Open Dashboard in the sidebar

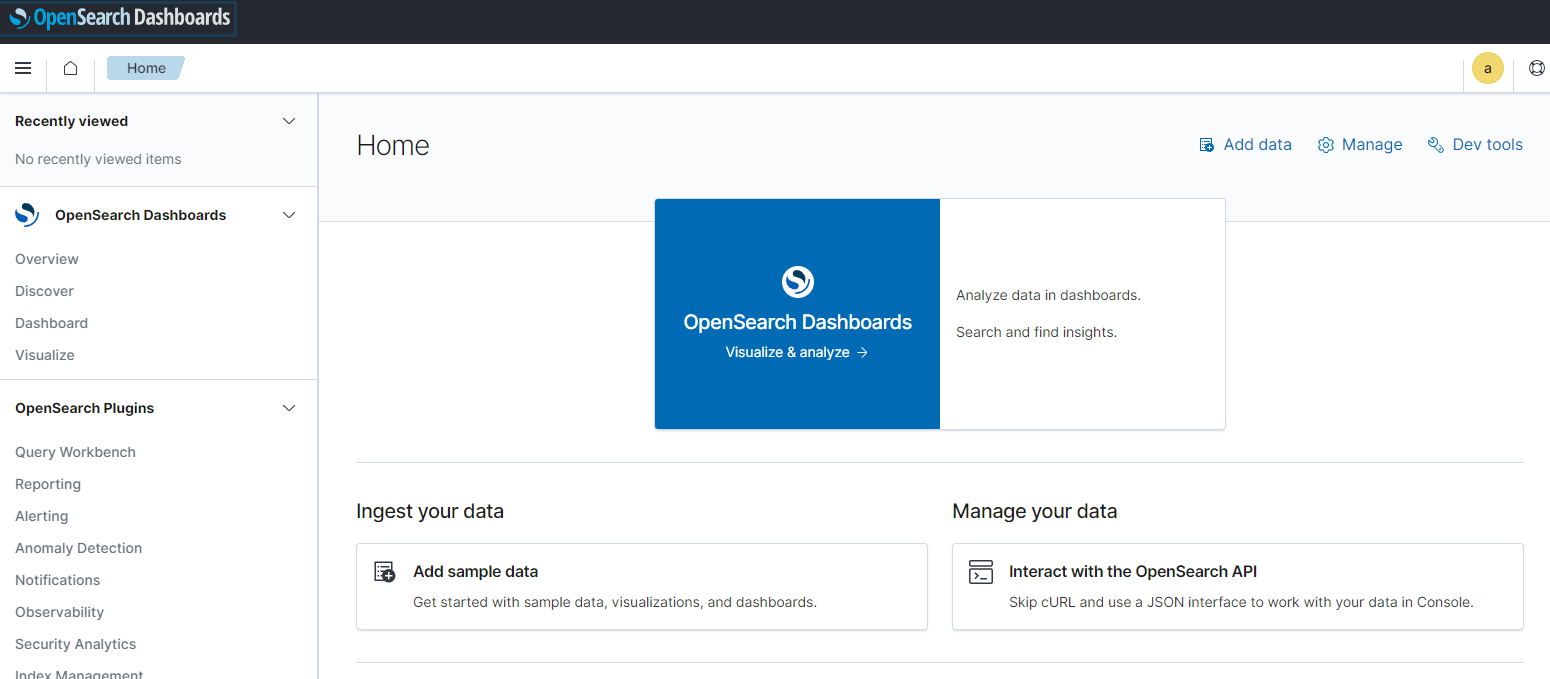[x=52, y=323]
